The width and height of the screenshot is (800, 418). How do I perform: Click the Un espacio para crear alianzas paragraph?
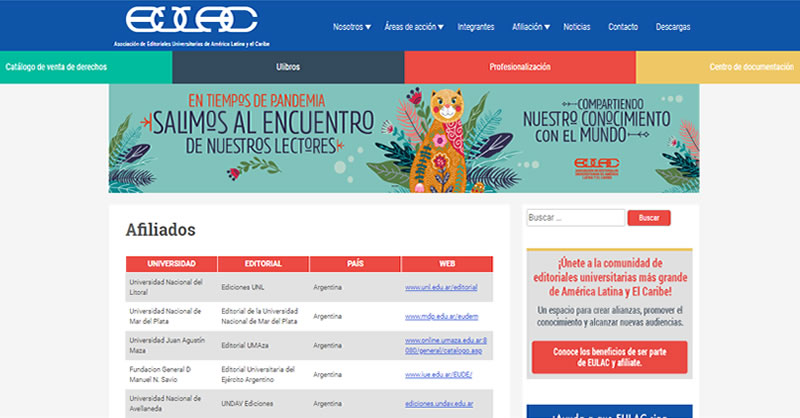click(x=610, y=316)
